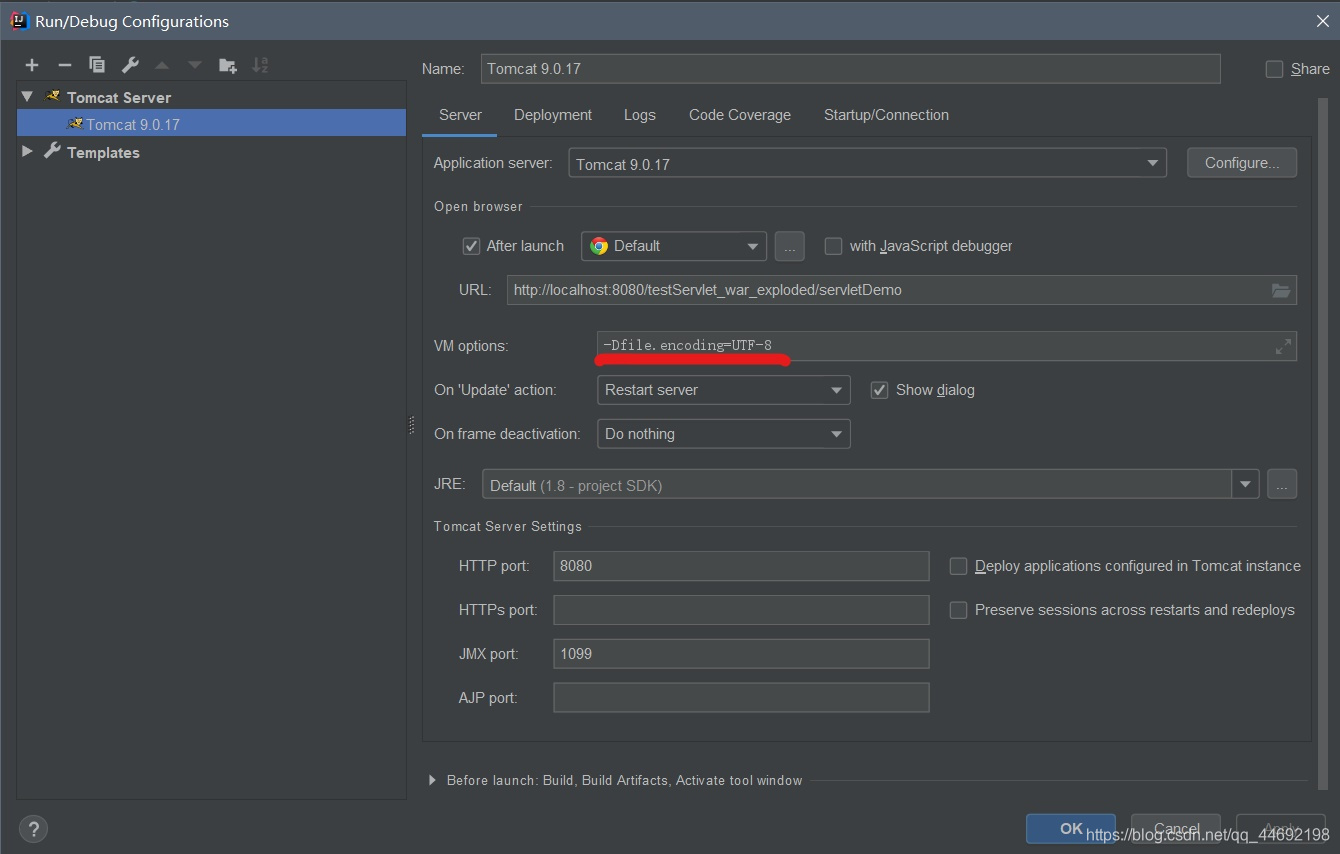Copy the selected configuration
Screen dimensions: 1340x854
point(97,65)
